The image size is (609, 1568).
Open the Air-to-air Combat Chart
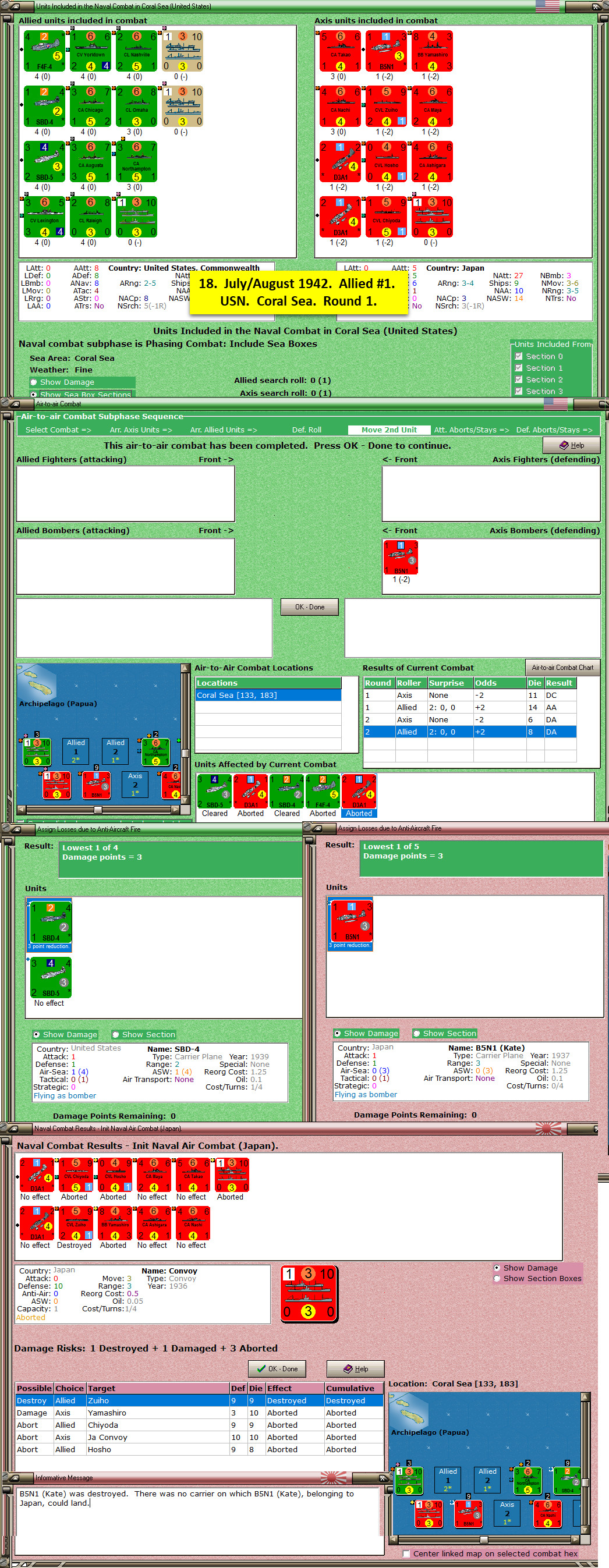pyautogui.click(x=562, y=667)
